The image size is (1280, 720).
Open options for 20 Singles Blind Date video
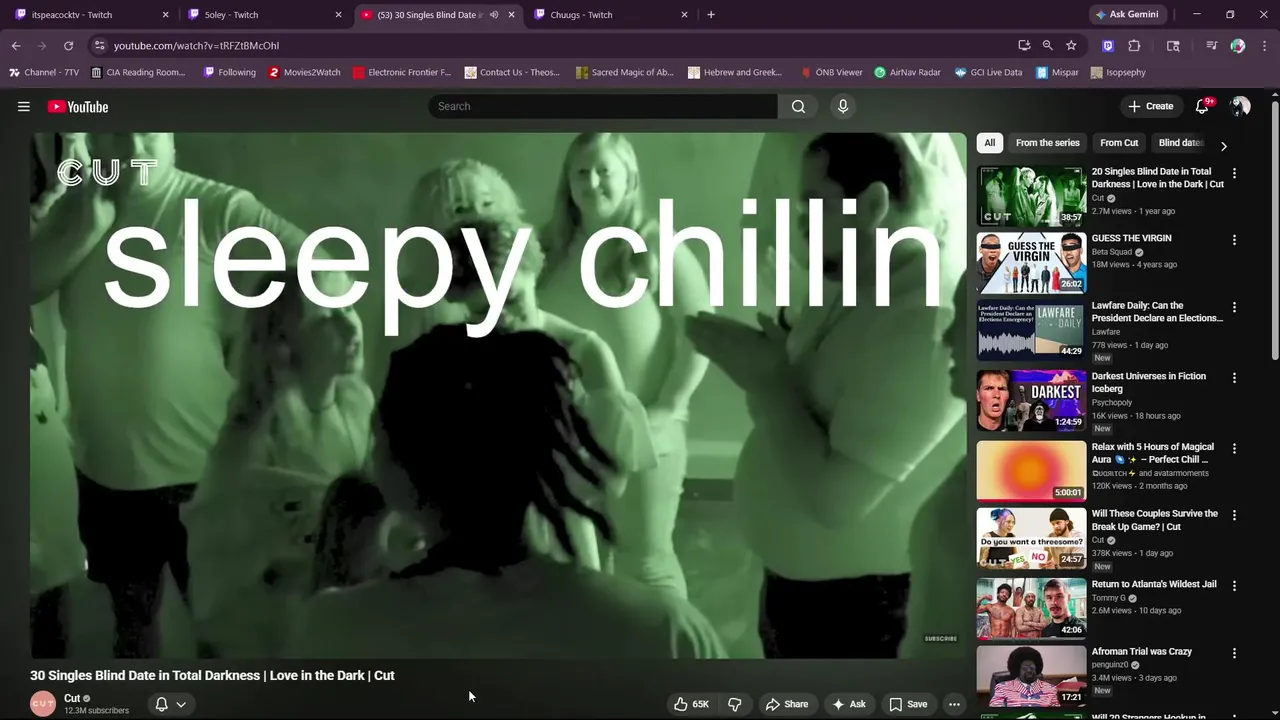[1234, 173]
